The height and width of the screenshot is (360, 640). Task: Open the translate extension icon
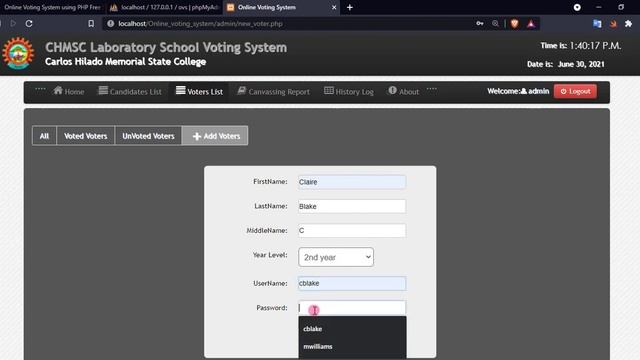click(x=597, y=24)
